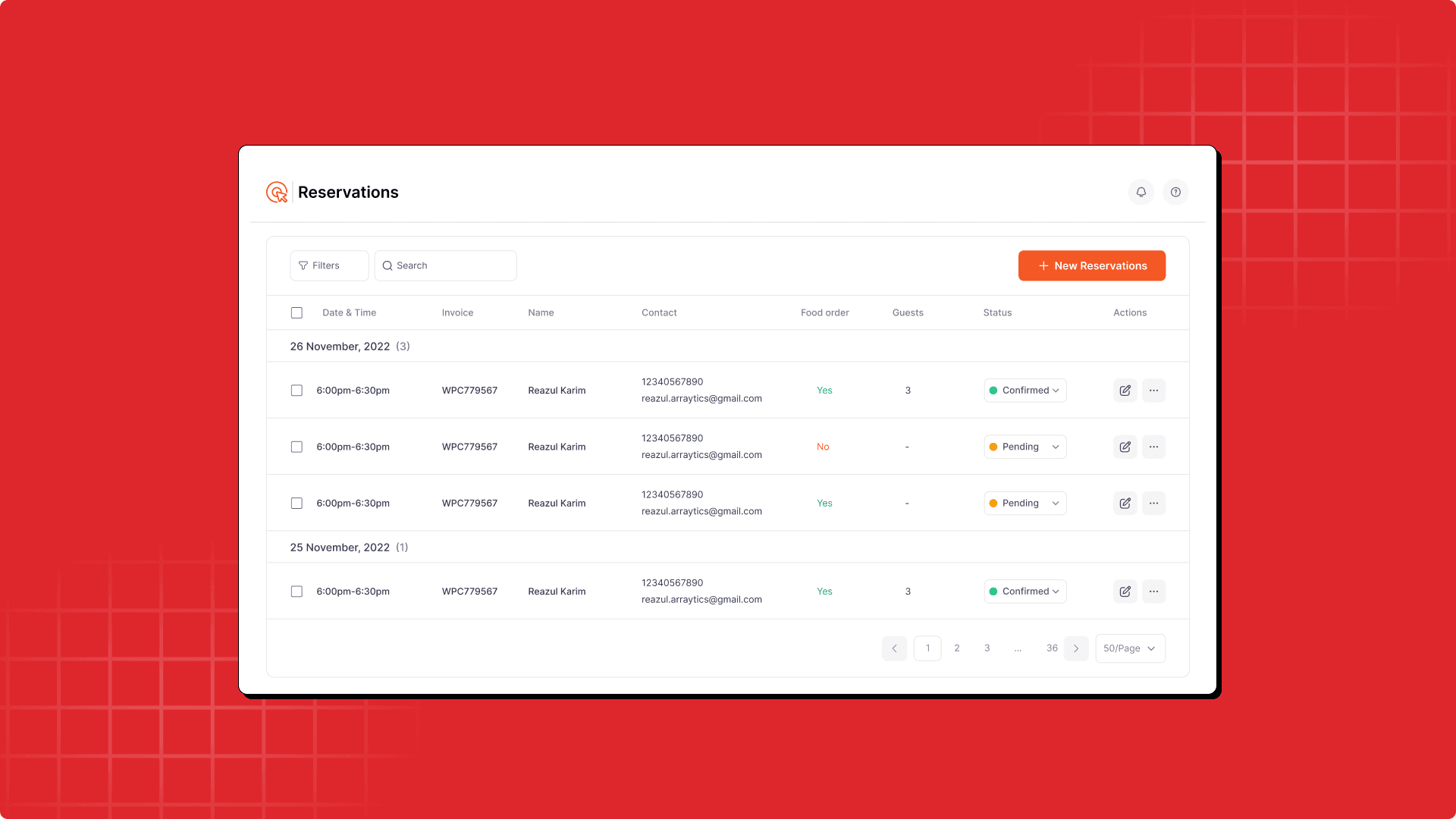
Task: Click the Reservations page title
Action: [x=348, y=192]
